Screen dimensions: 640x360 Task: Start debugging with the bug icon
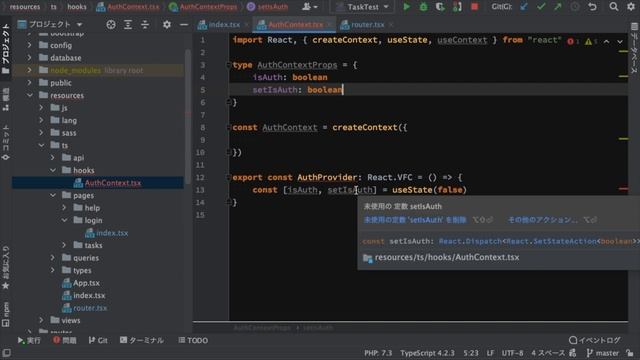pyautogui.click(x=423, y=7)
